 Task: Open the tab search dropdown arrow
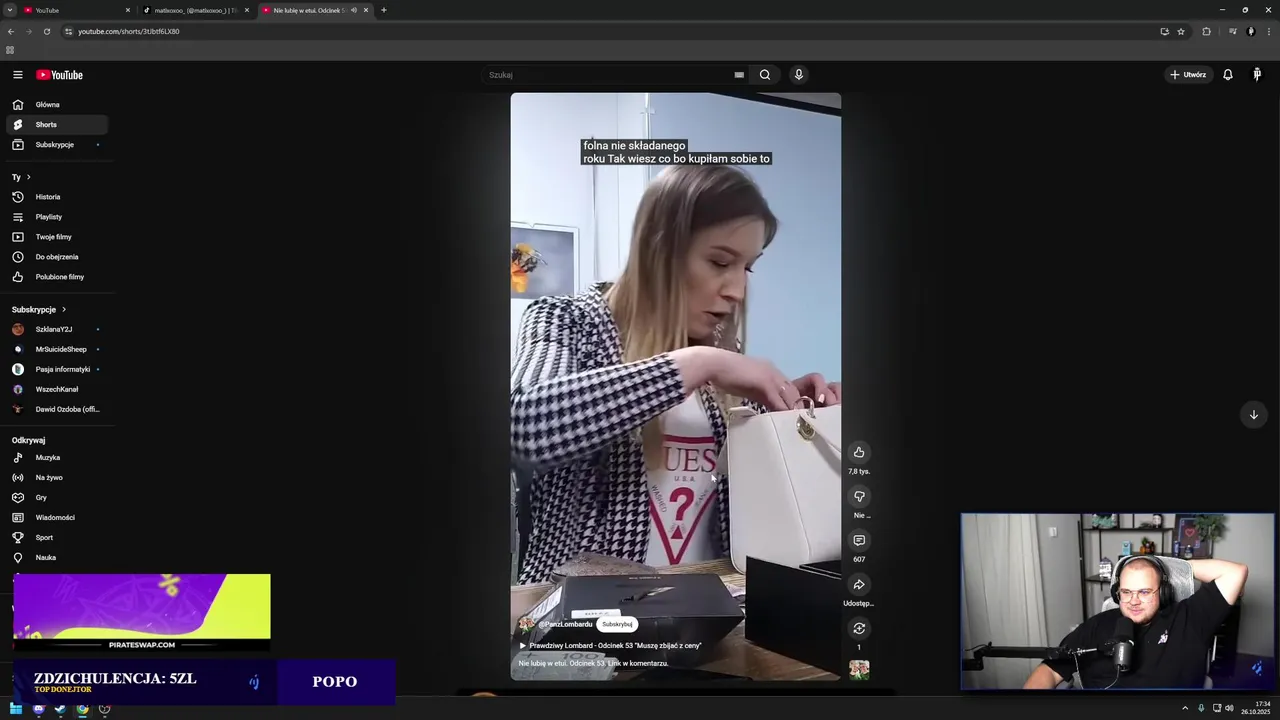click(9, 10)
